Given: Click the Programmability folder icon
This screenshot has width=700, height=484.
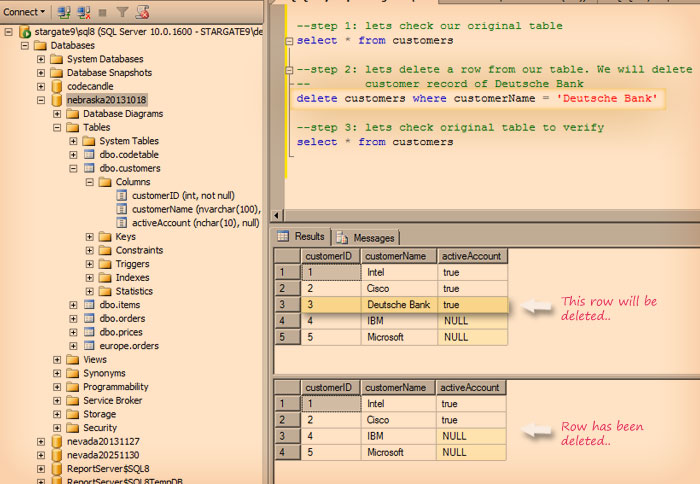Looking at the screenshot, I should point(72,387).
